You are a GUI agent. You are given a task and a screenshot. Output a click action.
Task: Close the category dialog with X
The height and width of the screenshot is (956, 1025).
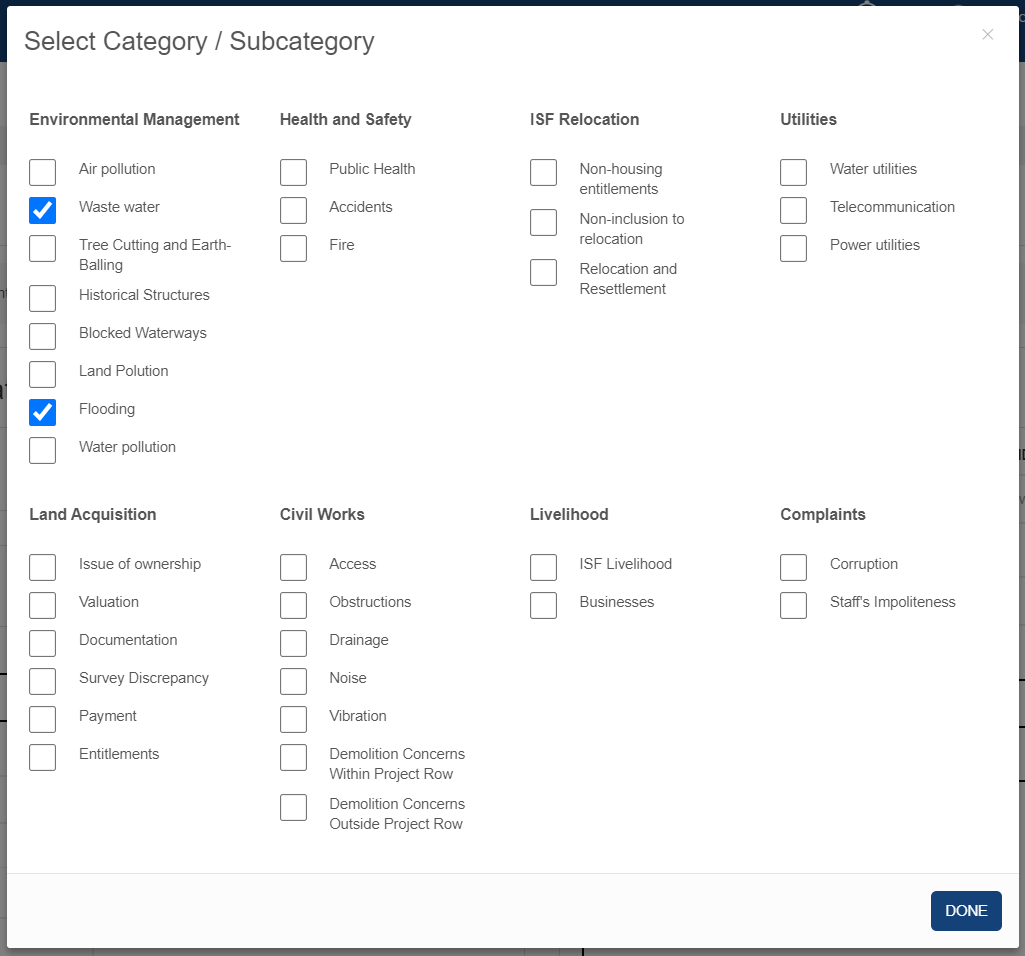987,35
